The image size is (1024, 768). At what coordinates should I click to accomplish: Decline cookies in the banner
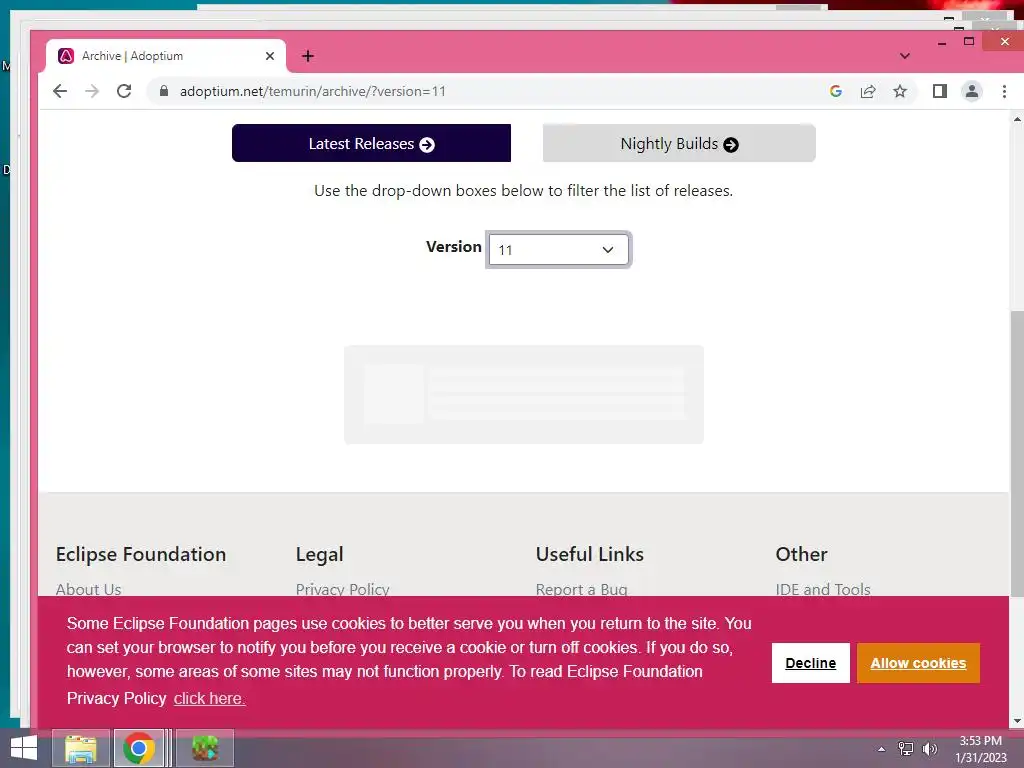pos(810,663)
